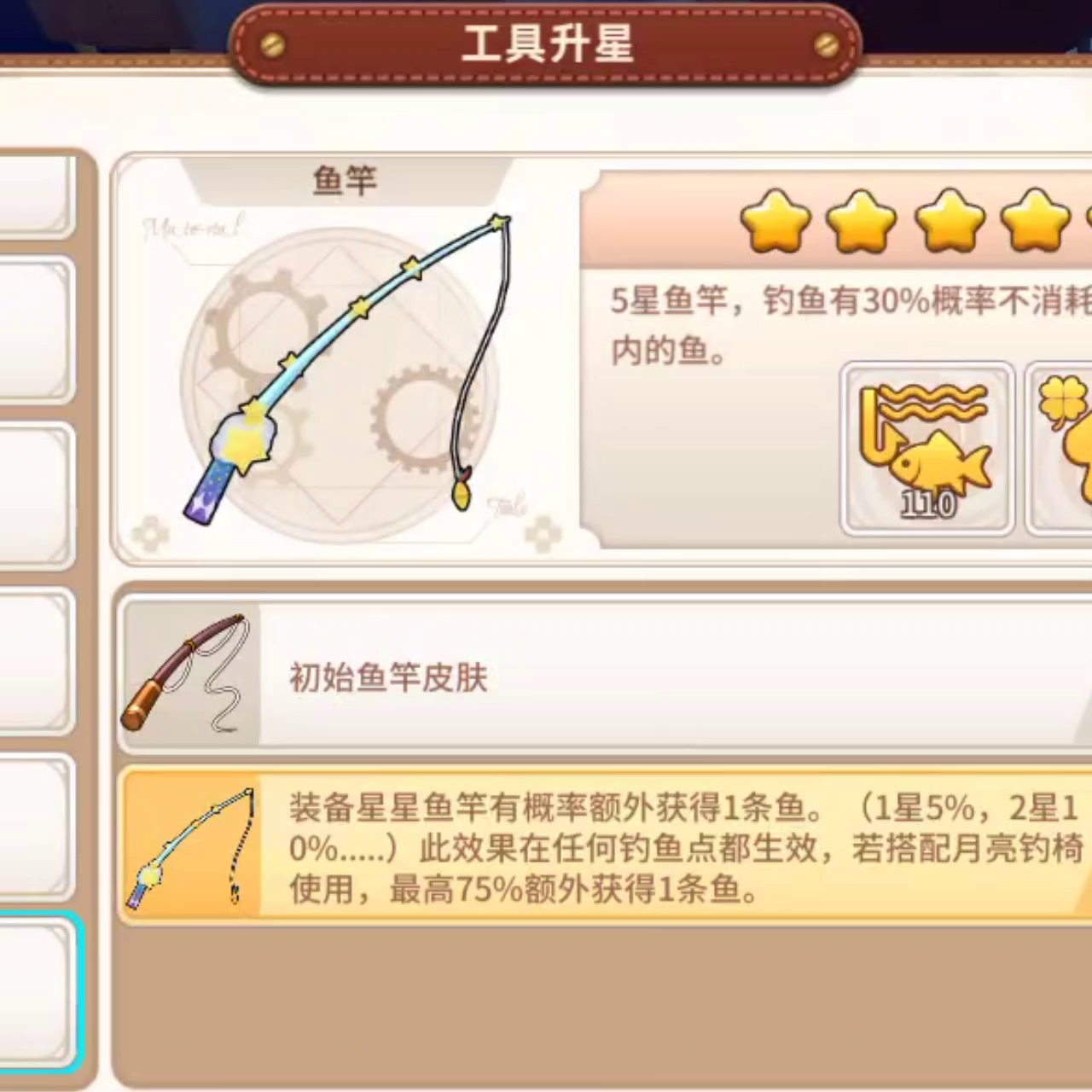
Task: Select the 初始鱼竿皮肤 skin row
Action: coord(606,674)
